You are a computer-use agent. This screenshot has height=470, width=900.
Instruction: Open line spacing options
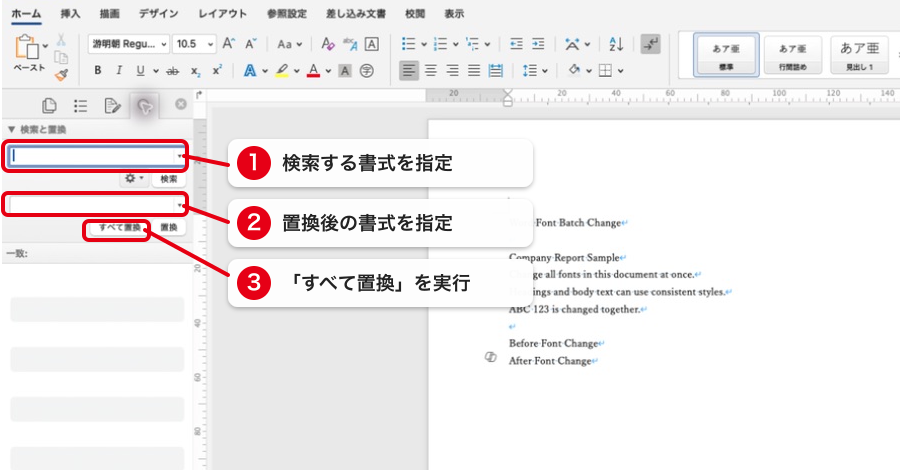pyautogui.click(x=530, y=71)
